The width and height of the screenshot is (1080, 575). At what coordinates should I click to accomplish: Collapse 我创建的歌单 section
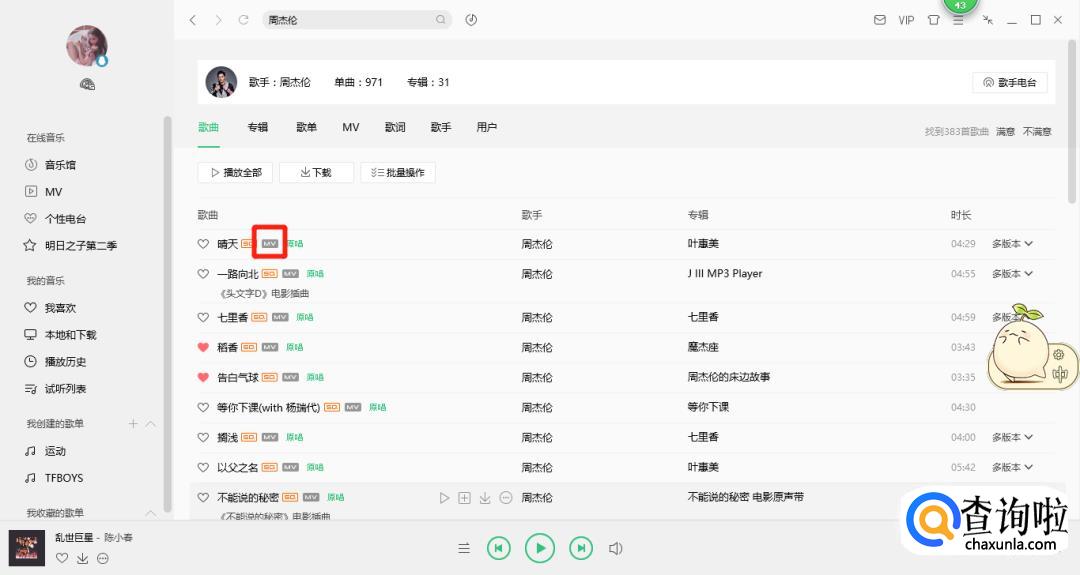pos(150,424)
